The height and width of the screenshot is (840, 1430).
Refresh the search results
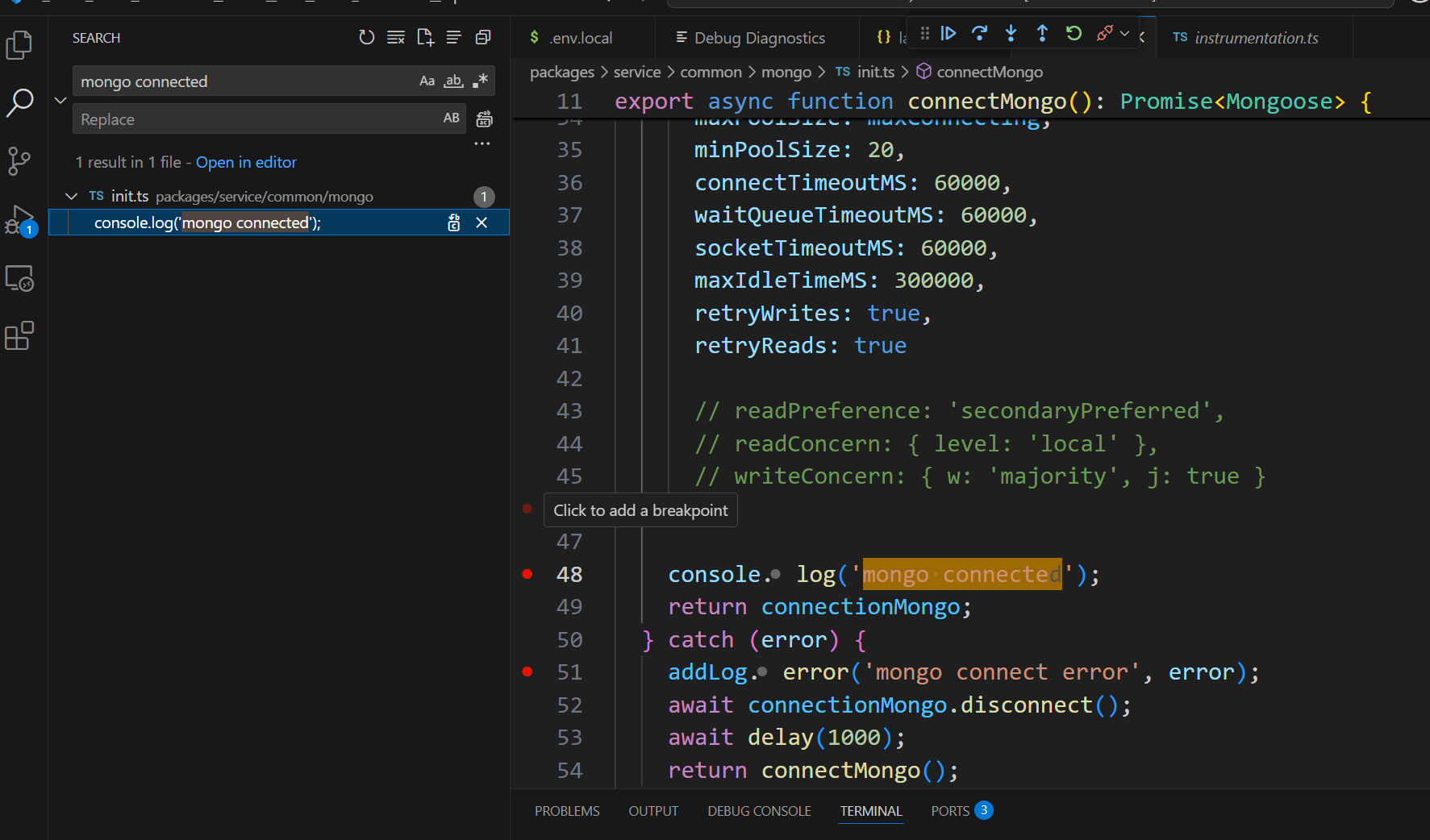367,37
